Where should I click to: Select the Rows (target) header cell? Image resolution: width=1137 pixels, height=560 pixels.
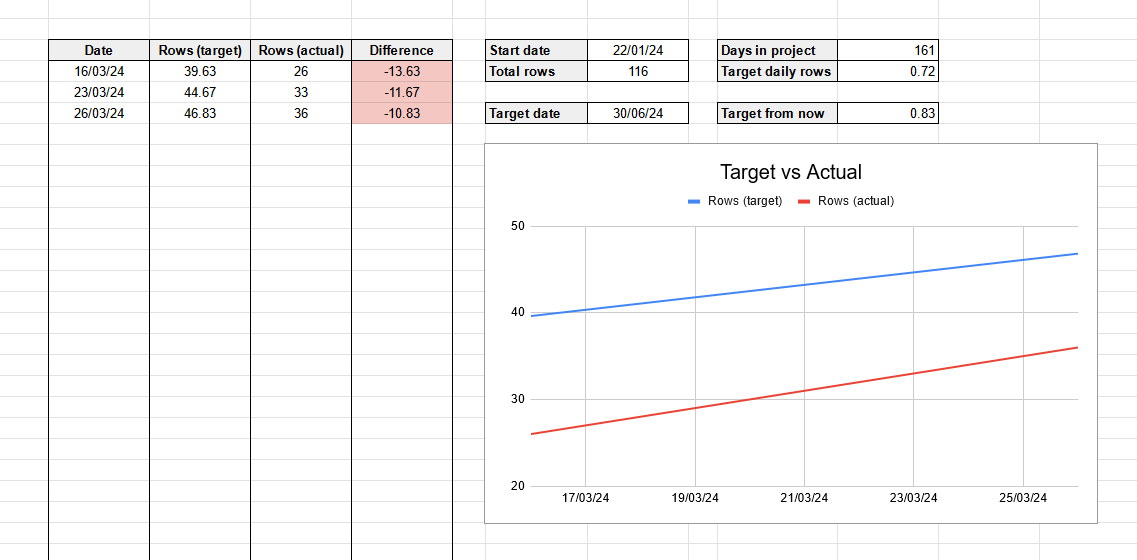click(199, 51)
